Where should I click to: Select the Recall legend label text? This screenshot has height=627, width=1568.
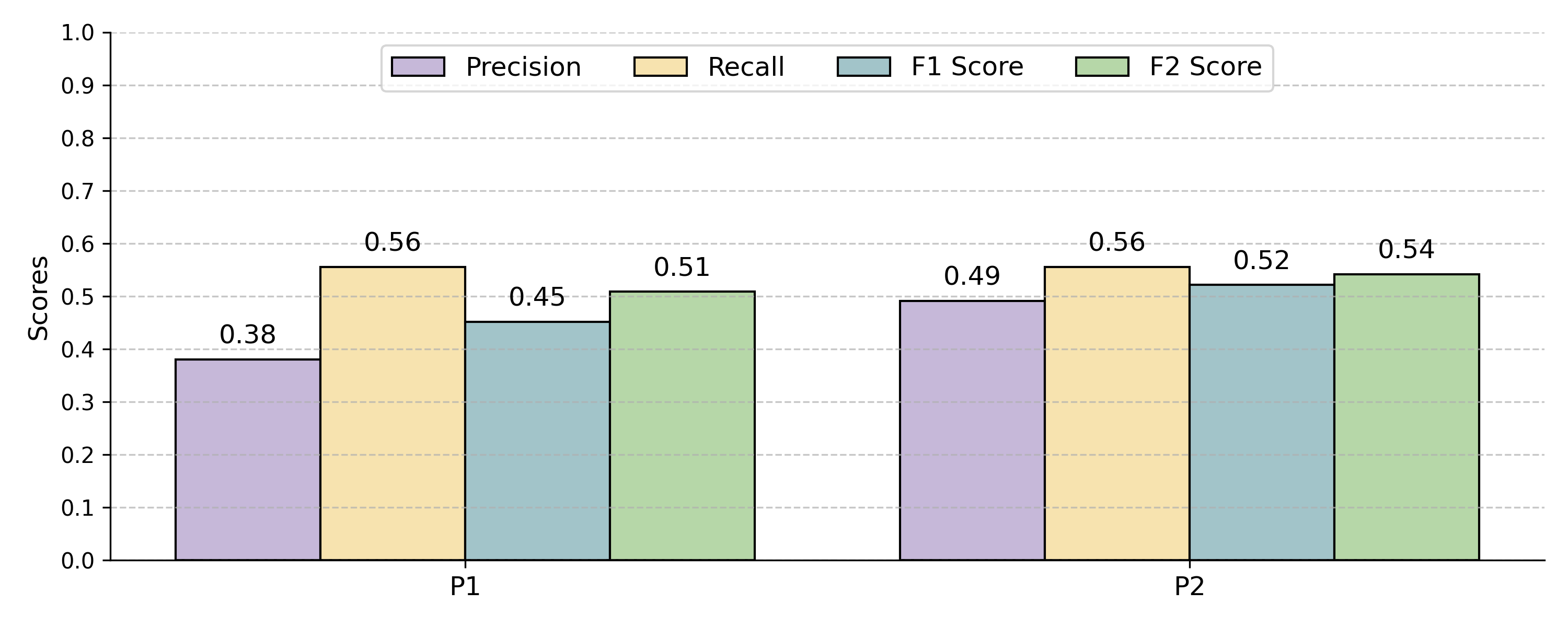(x=746, y=67)
